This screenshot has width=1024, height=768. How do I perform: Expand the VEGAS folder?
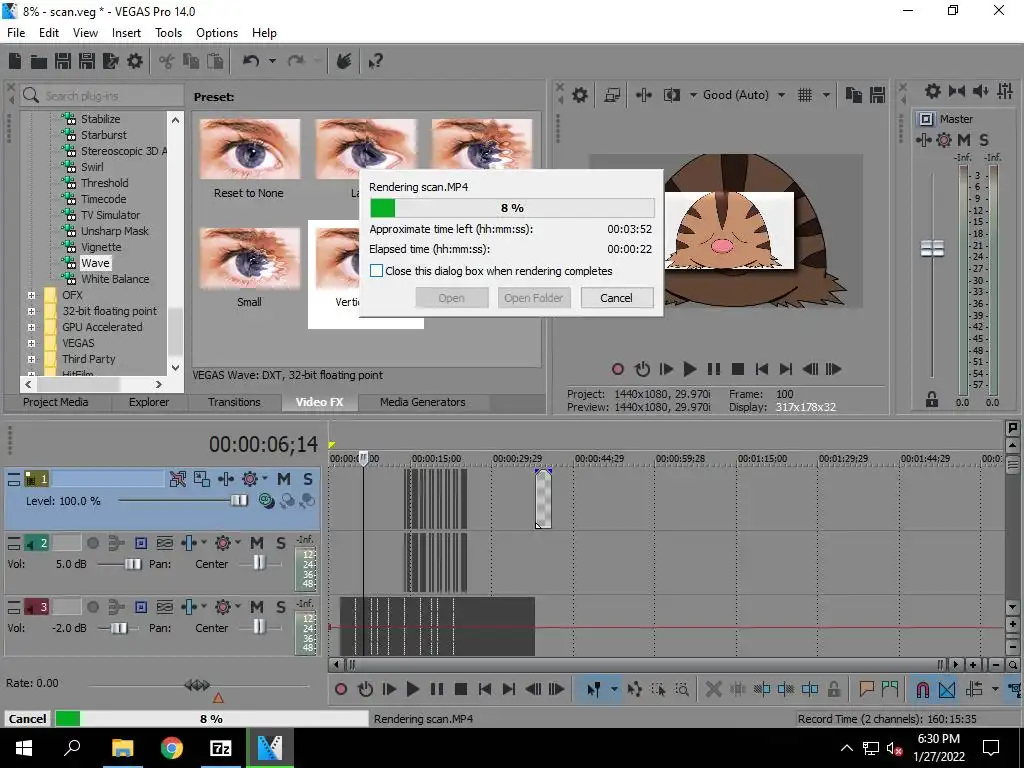(x=31, y=344)
